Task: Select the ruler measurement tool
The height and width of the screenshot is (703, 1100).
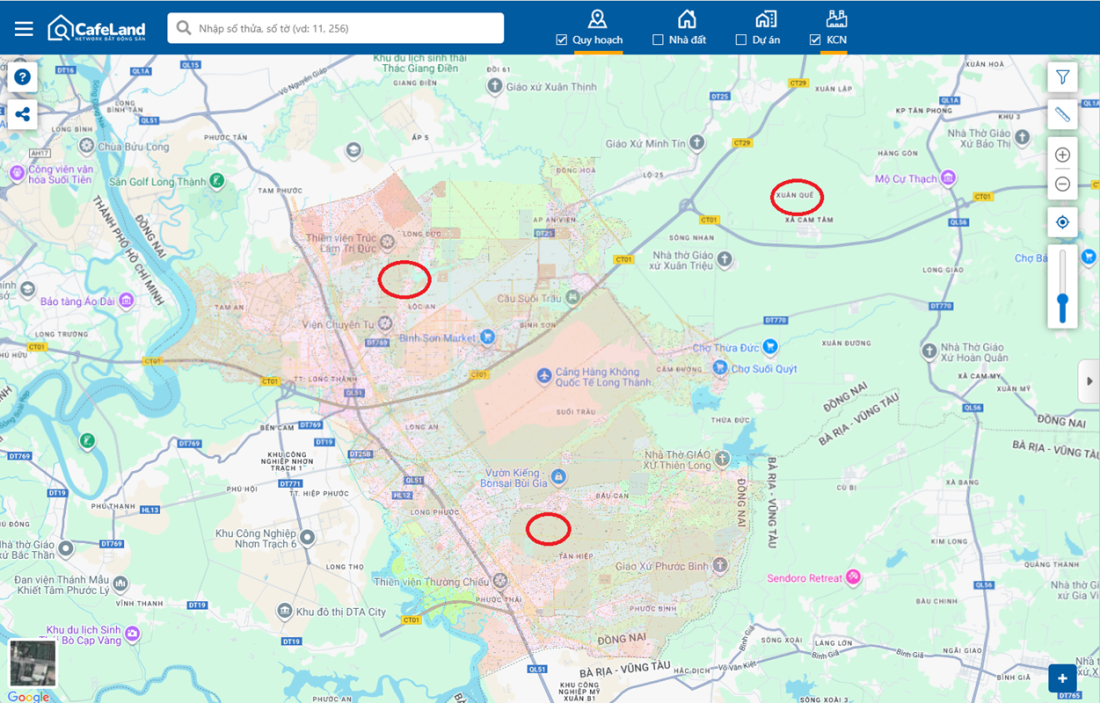Action: [1062, 115]
